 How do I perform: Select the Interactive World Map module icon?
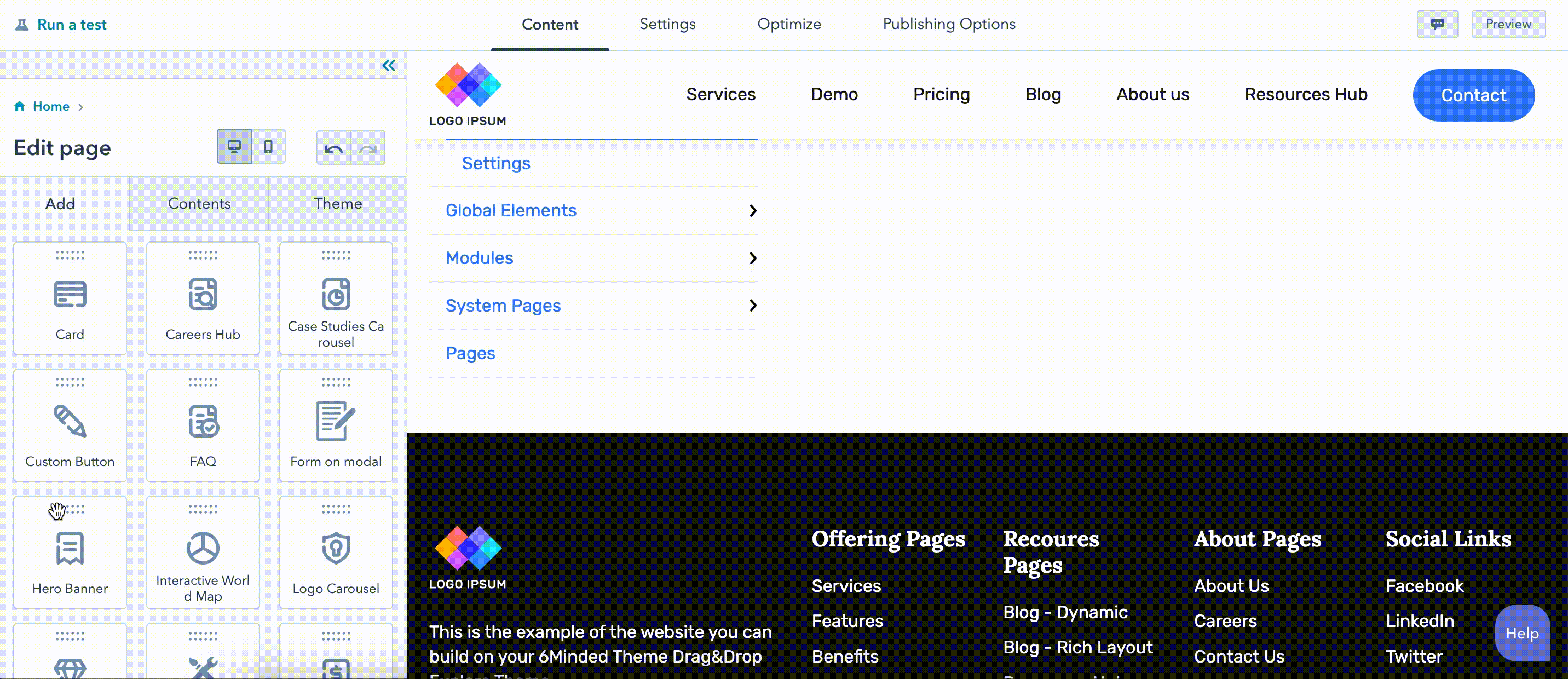point(203,548)
